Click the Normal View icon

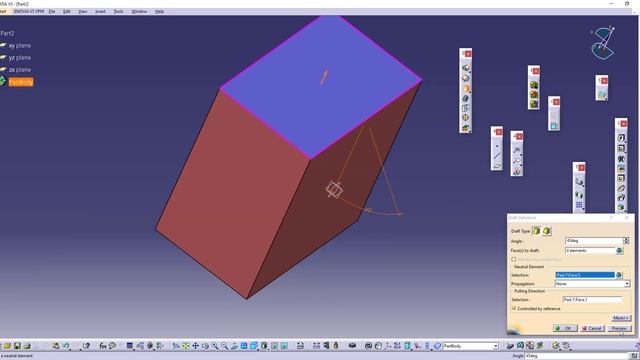234,346
